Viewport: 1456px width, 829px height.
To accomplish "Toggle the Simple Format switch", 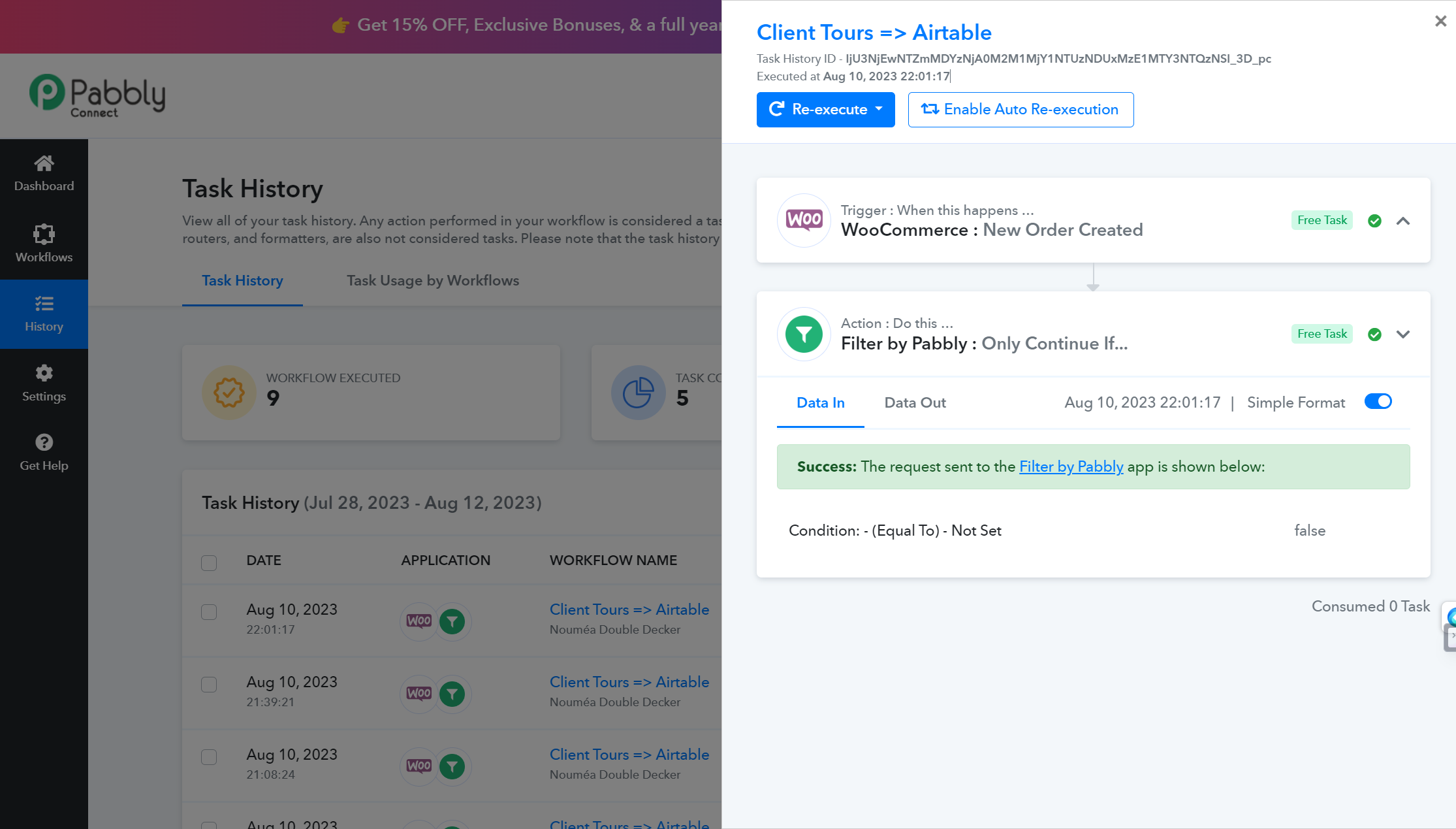I will coord(1378,402).
